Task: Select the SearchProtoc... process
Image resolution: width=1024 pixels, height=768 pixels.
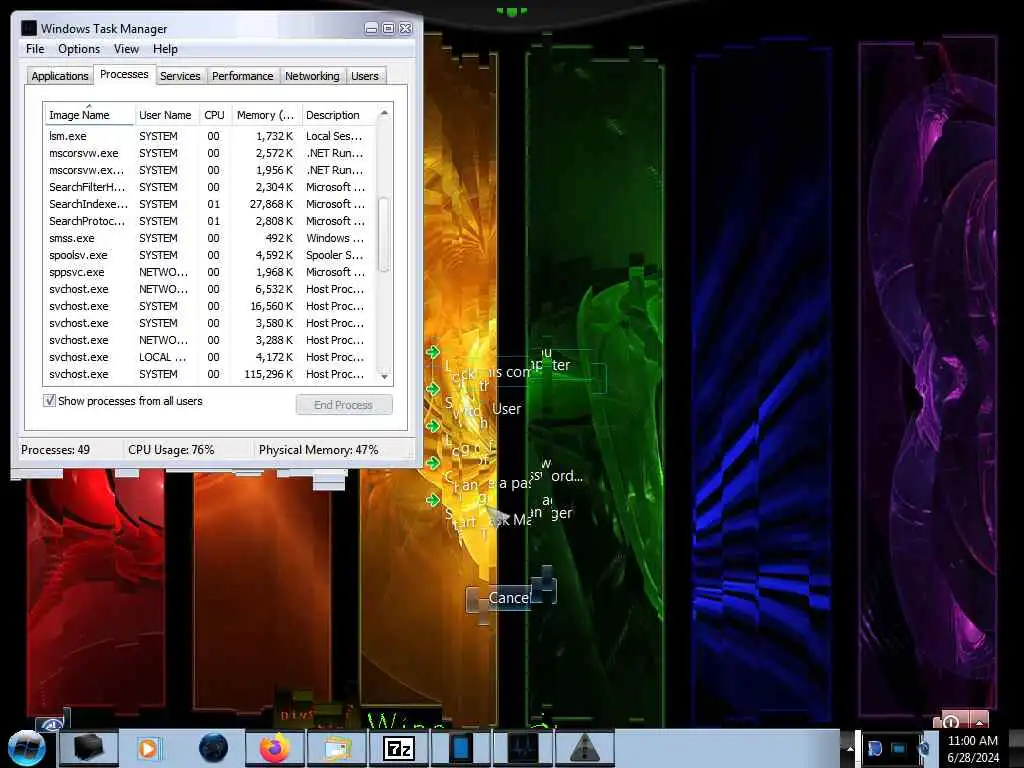Action: (x=210, y=221)
